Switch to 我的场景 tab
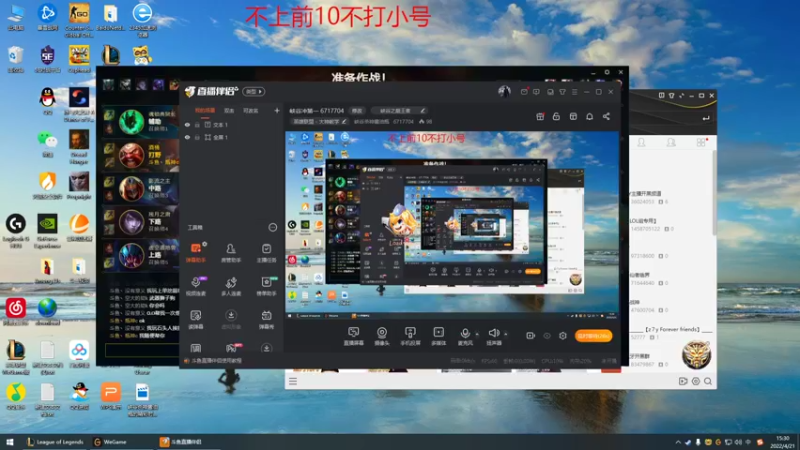Viewport: 800px width, 450px height. pos(205,111)
